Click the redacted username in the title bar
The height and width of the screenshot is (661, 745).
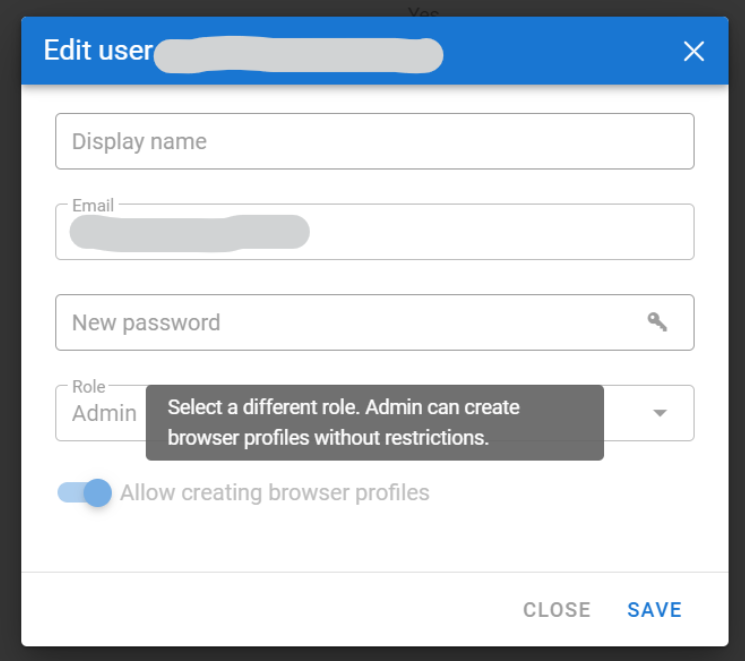click(298, 53)
